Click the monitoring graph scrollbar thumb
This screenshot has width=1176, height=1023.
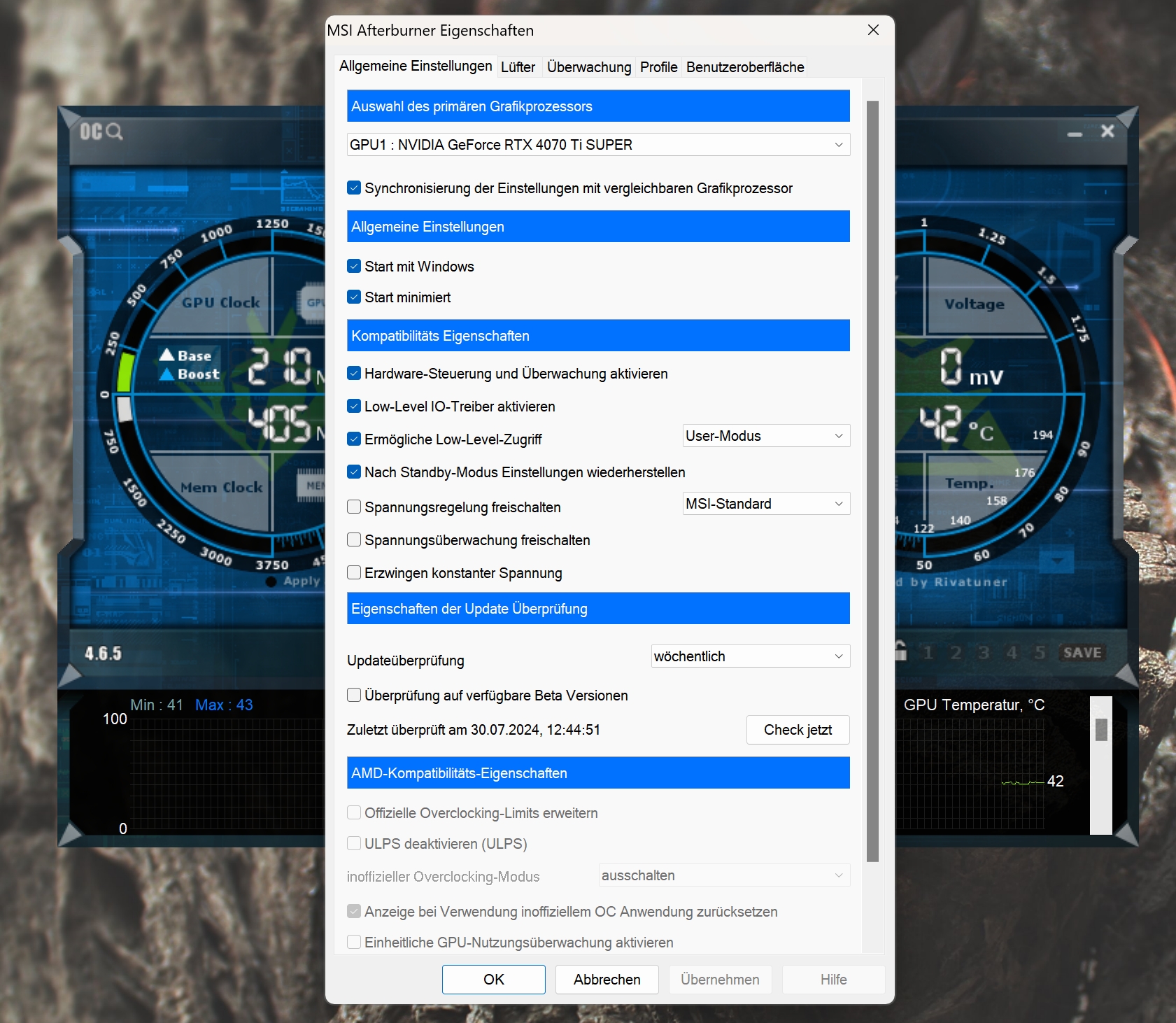[1101, 730]
